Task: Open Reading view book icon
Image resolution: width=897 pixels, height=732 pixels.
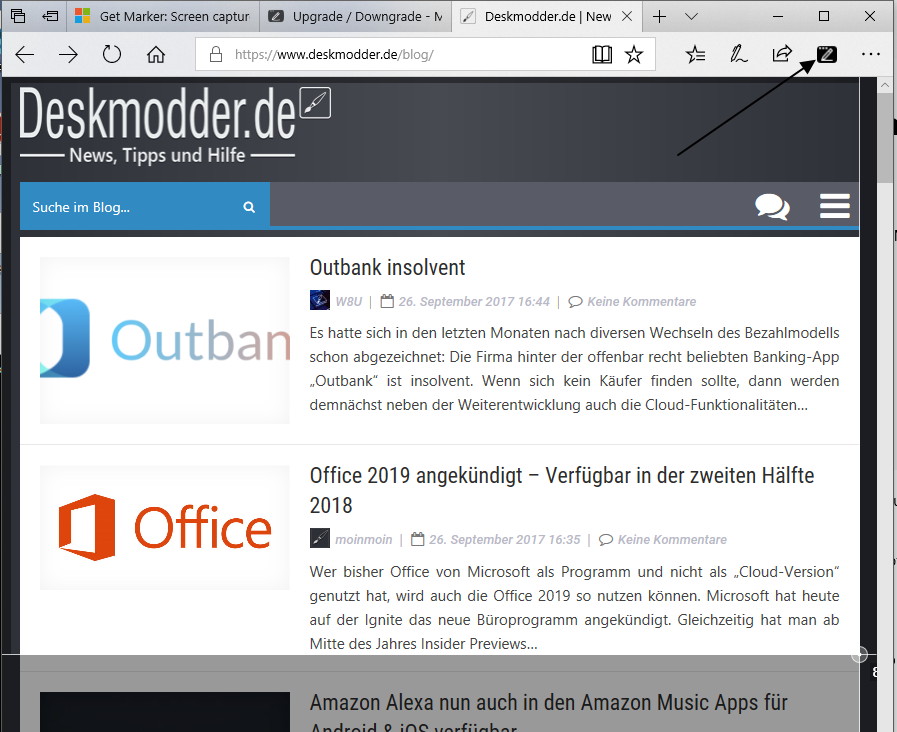Action: pos(602,55)
